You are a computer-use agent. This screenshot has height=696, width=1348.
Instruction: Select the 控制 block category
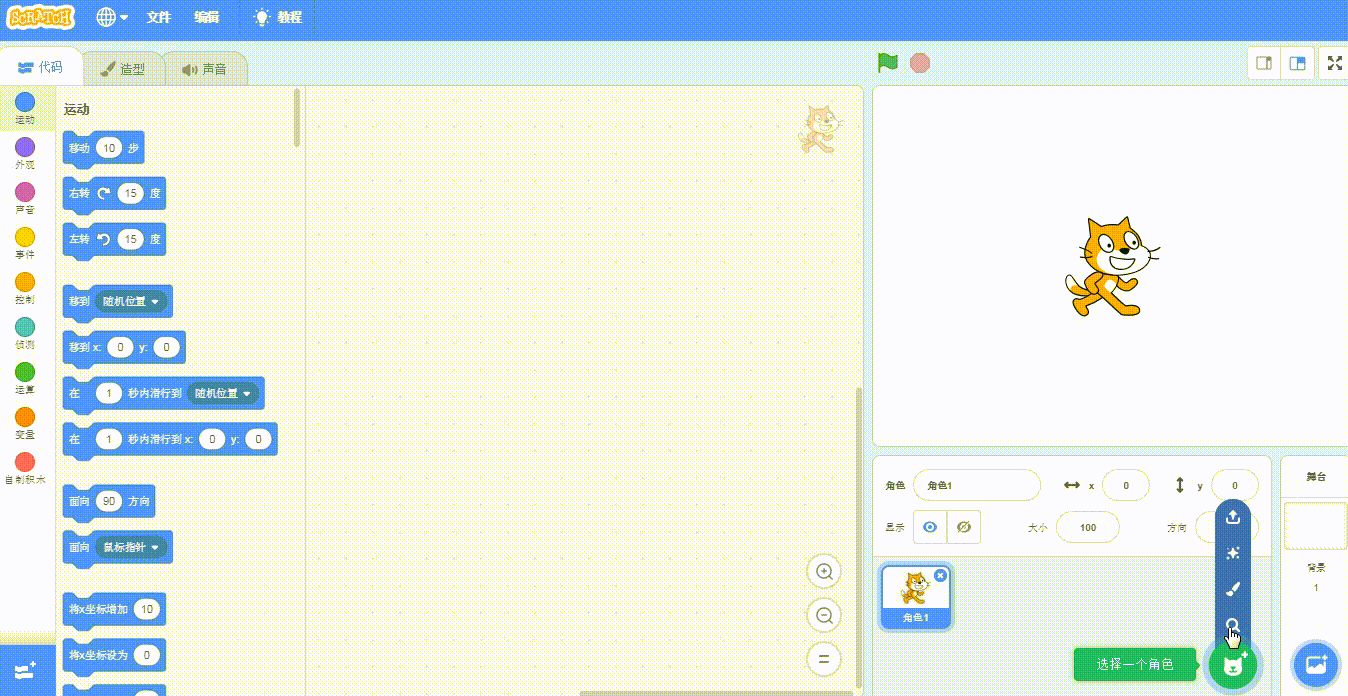25,288
